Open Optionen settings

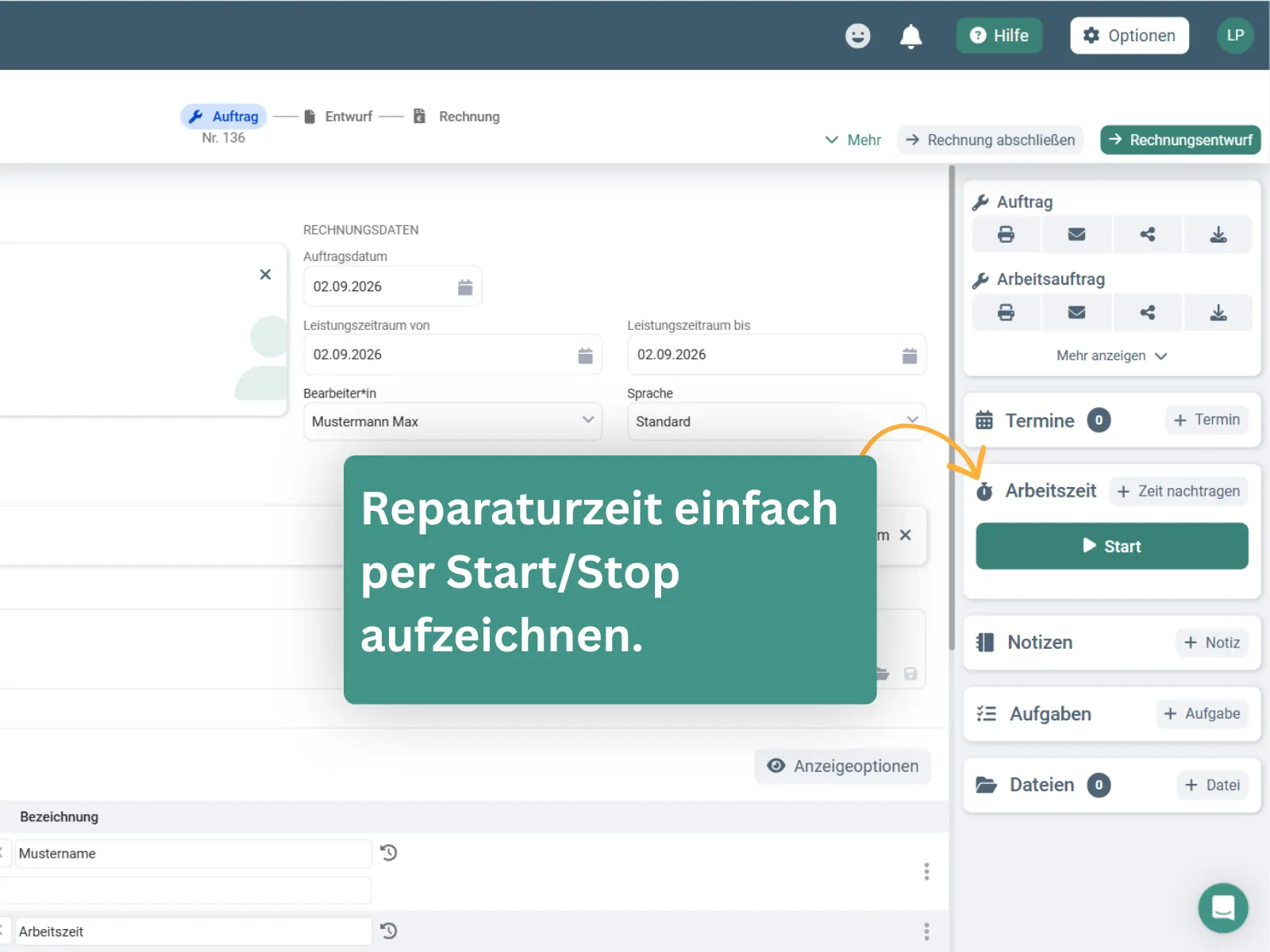[1129, 36]
